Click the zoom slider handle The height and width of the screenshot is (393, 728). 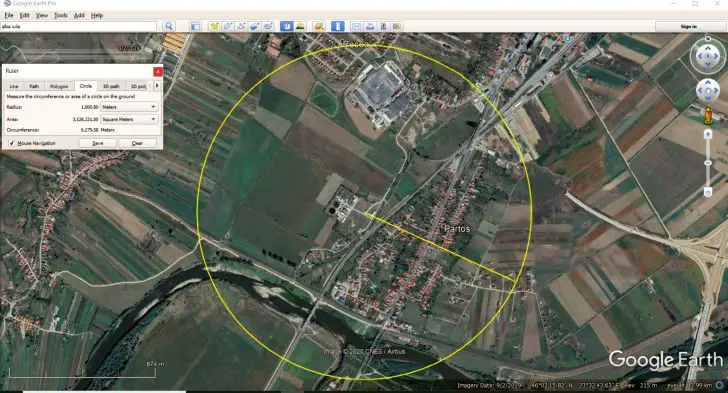[x=708, y=163]
